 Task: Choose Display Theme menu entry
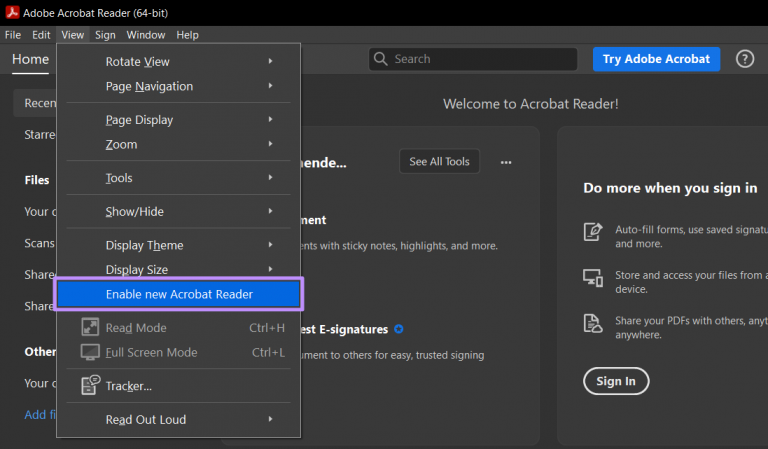coord(179,245)
